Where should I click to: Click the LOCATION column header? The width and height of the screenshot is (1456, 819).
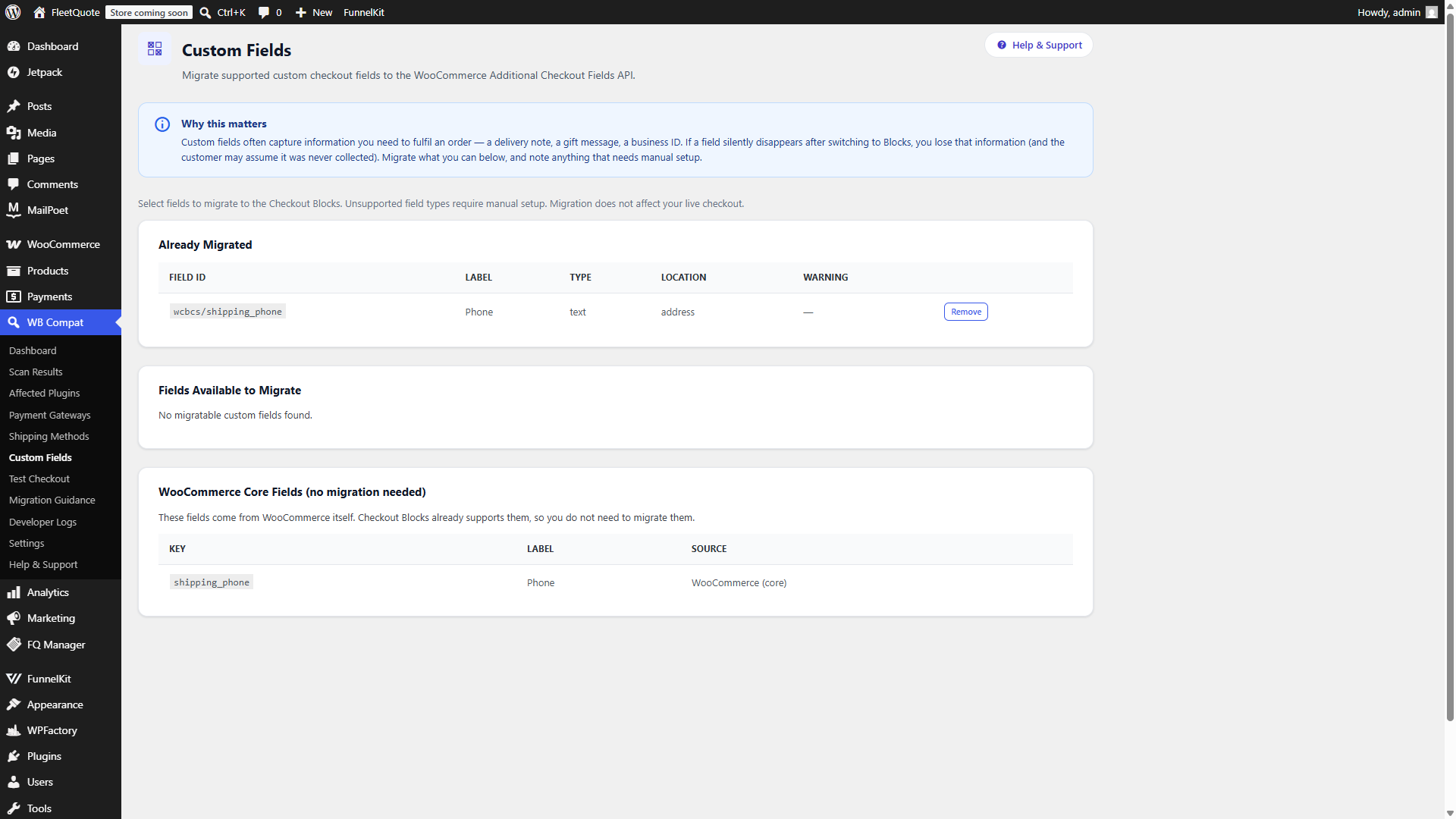[683, 278]
